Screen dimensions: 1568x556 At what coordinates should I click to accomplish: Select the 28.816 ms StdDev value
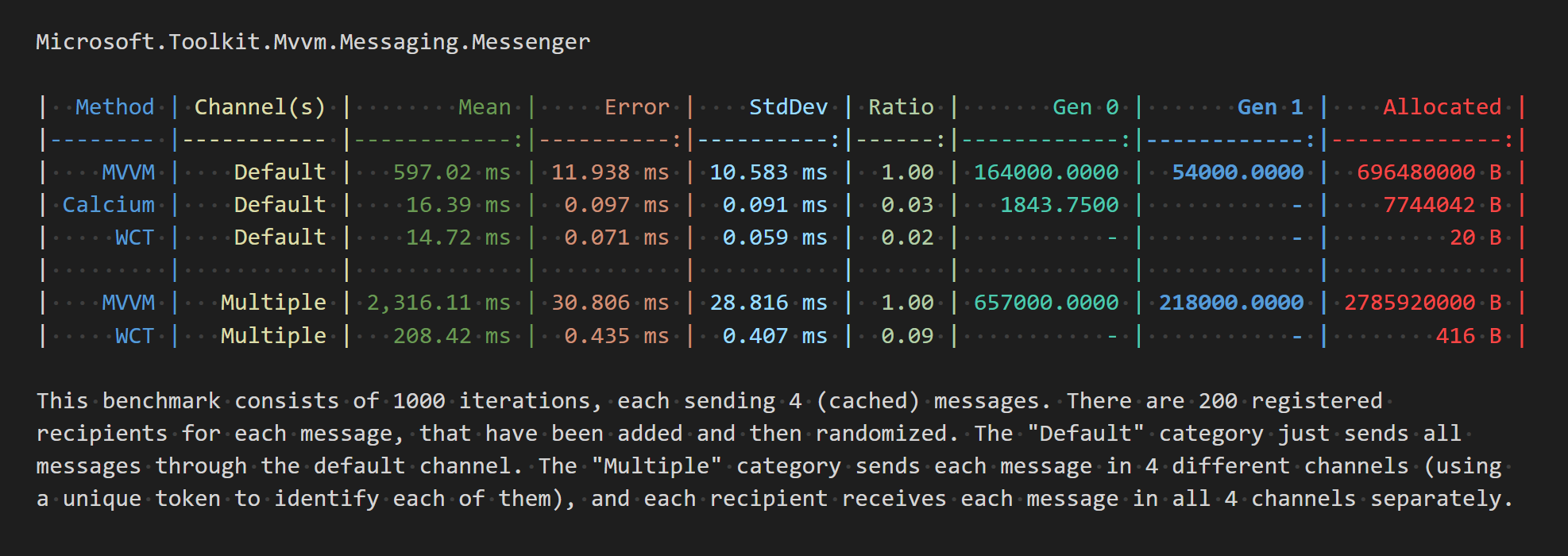coord(769,303)
